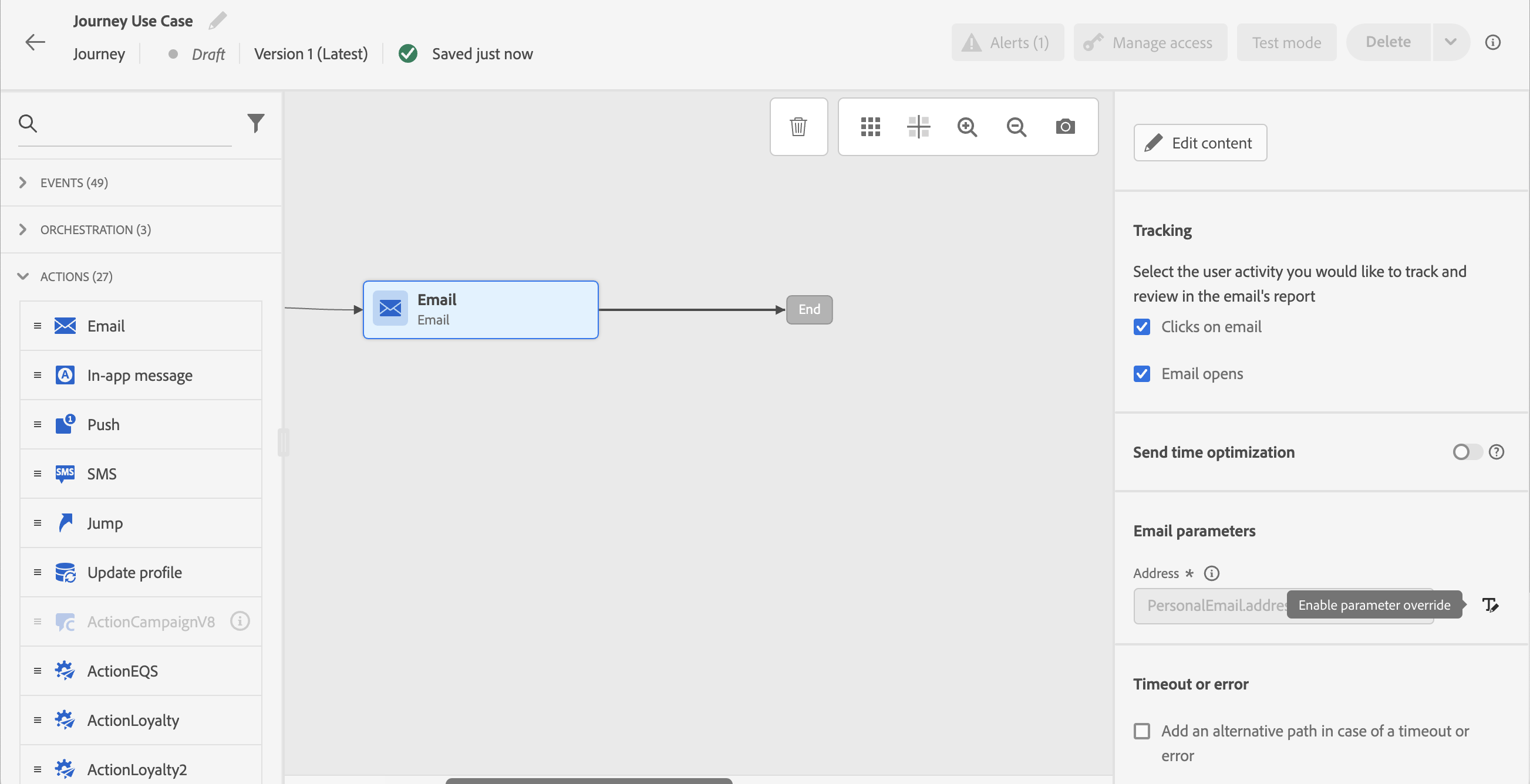
Task: Click the zoom out magnifier icon
Action: (1016, 126)
